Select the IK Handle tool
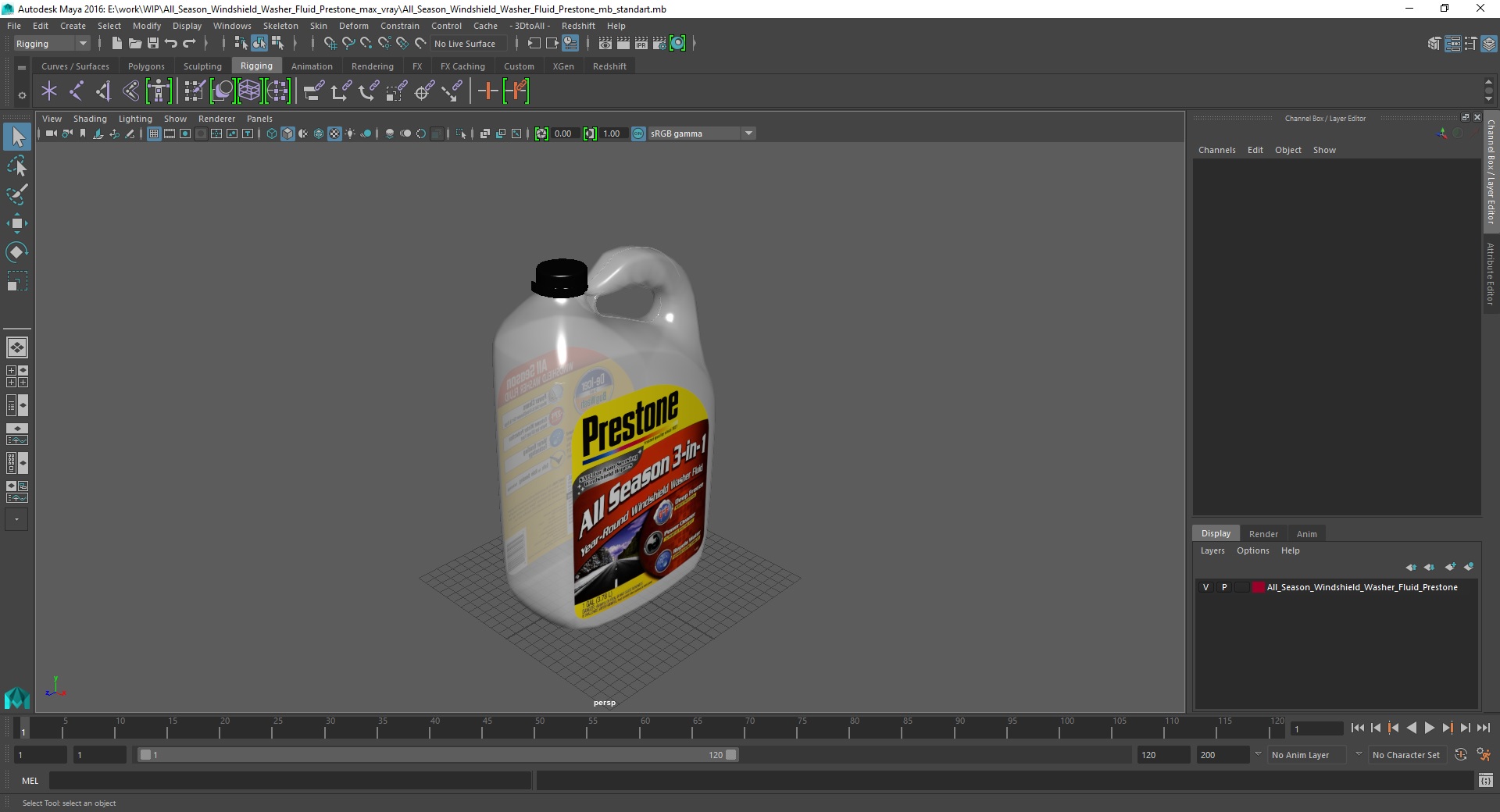Screen dimensions: 1500x812 click(x=103, y=91)
